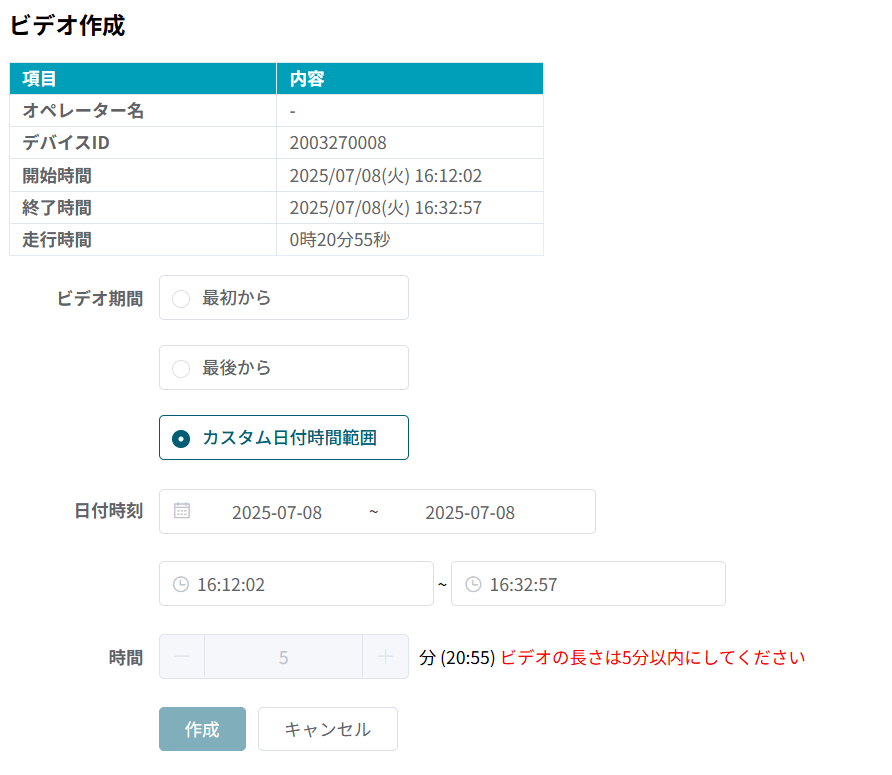Click the red video length warning message
Screen dimensions: 892x775
coord(652,657)
